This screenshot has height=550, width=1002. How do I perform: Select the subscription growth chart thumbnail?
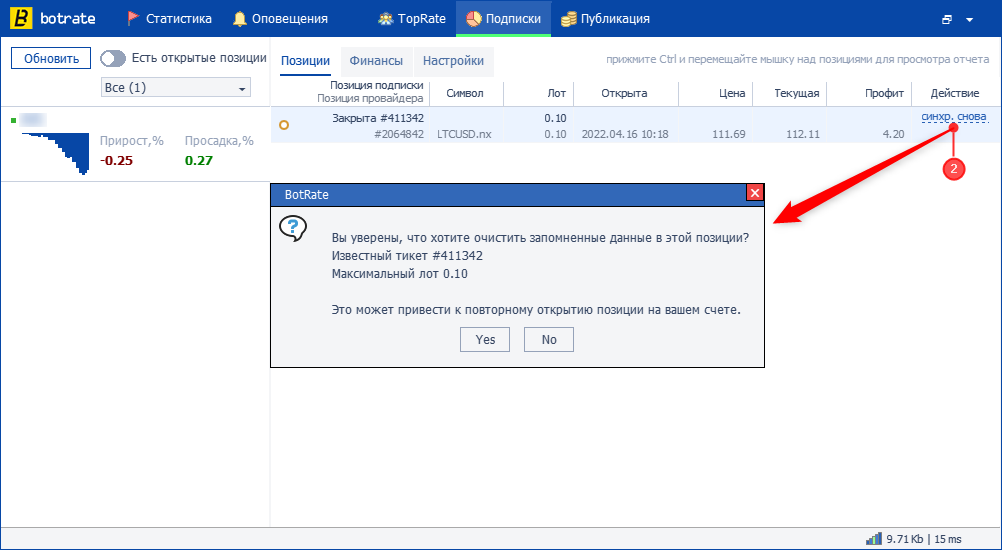[x=55, y=153]
